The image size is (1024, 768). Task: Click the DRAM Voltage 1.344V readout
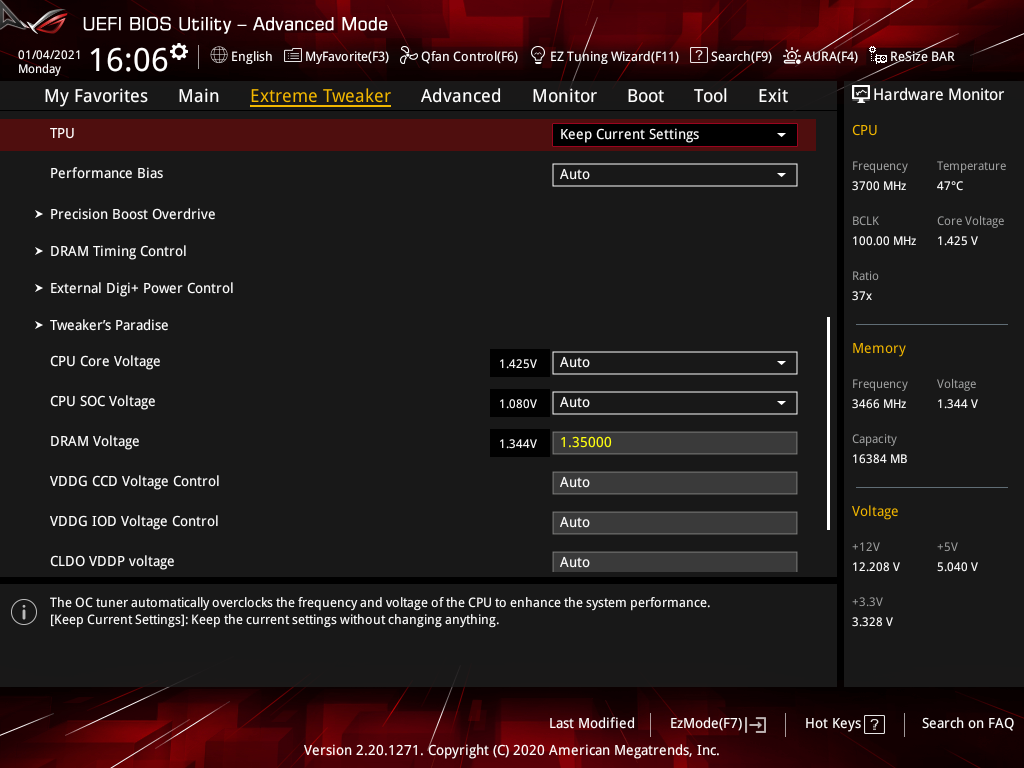click(x=518, y=443)
